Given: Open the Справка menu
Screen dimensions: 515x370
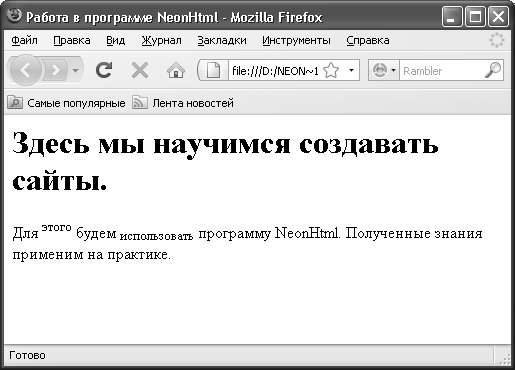Looking at the screenshot, I should coord(368,40).
